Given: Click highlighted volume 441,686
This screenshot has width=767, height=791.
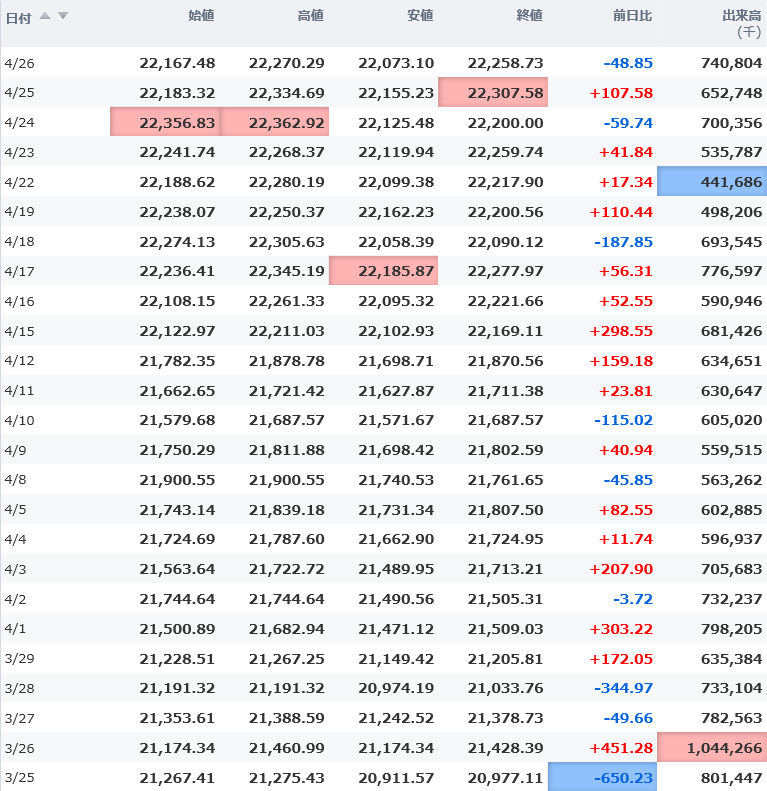Looking at the screenshot, I should [x=712, y=181].
